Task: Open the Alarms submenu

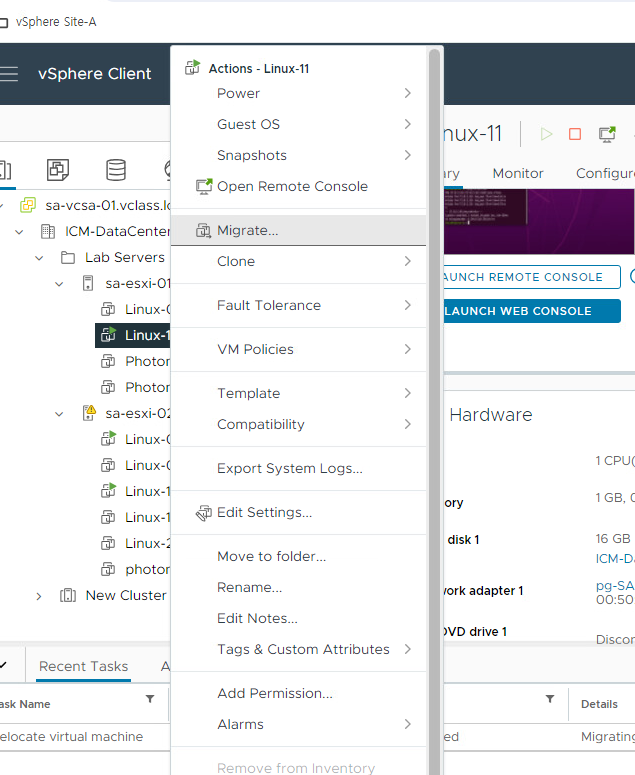Action: pyautogui.click(x=298, y=724)
